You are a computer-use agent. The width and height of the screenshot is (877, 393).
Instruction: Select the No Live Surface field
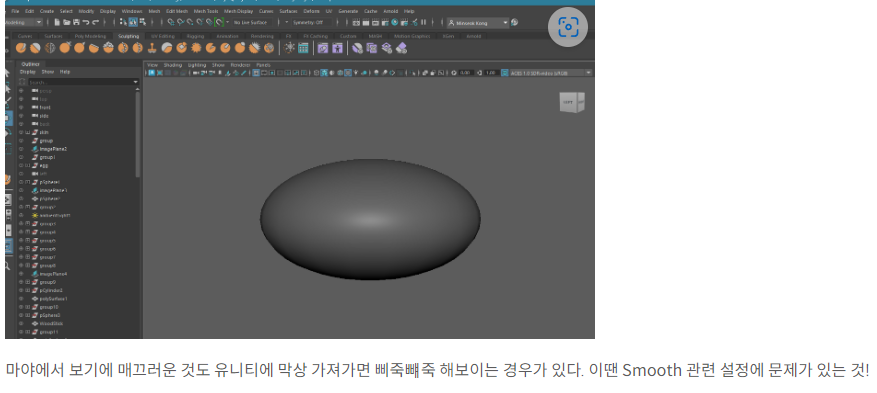pos(252,22)
